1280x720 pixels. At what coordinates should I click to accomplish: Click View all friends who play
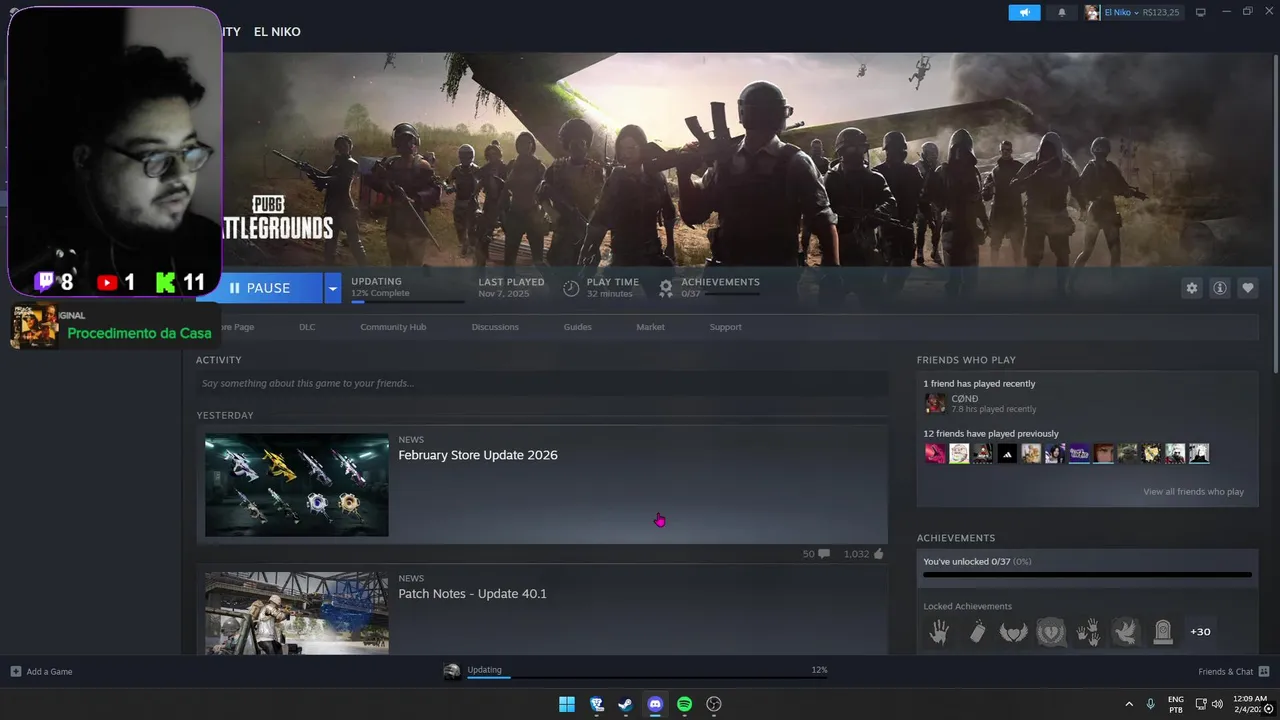coord(1193,492)
